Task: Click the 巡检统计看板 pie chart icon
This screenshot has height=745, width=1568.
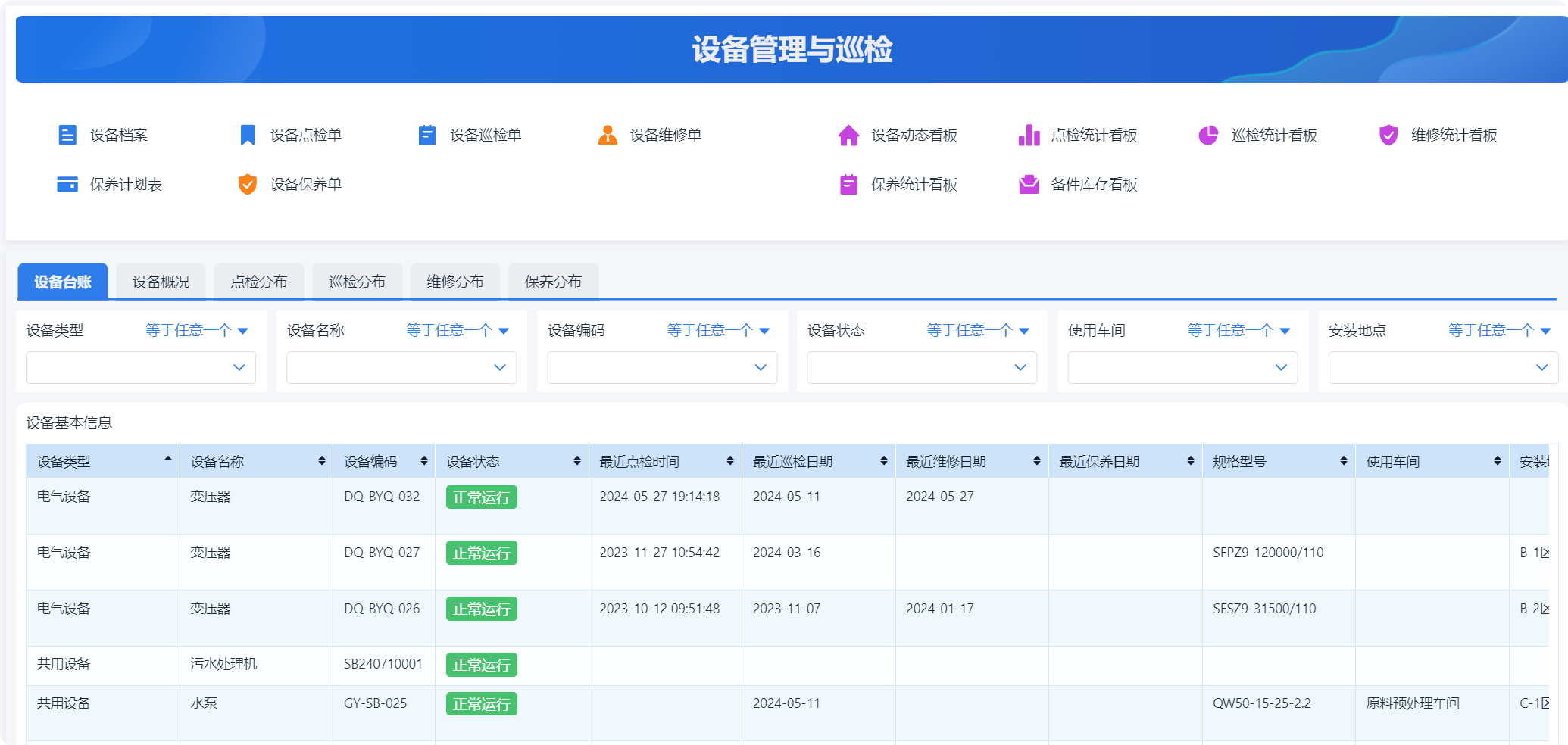Action: pyautogui.click(x=1208, y=135)
